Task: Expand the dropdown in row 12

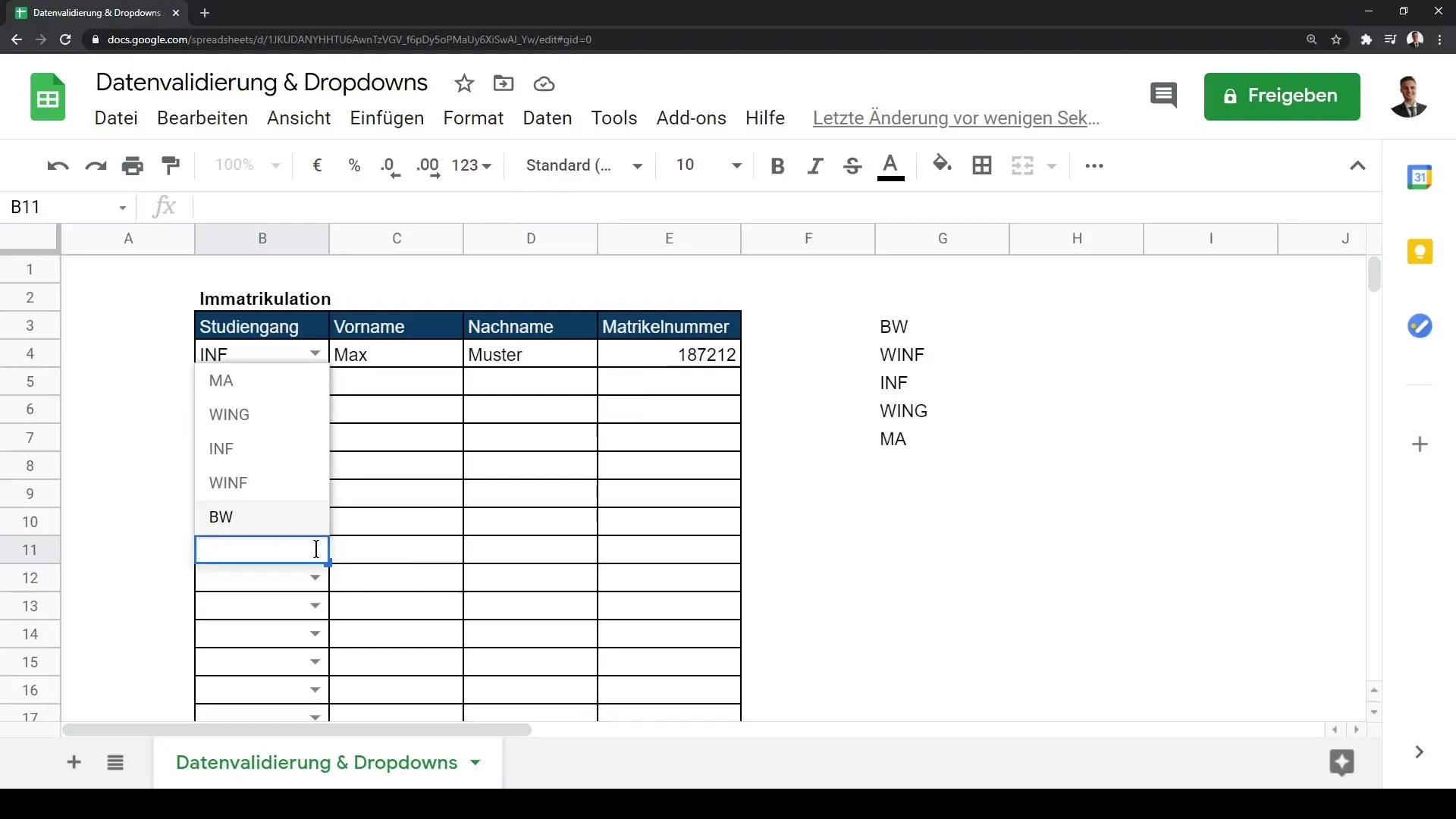Action: 315,577
